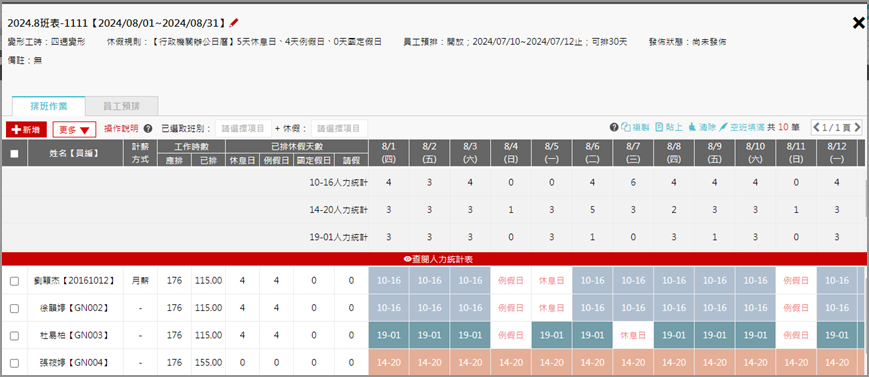Click the help icon before 複製

[614, 127]
